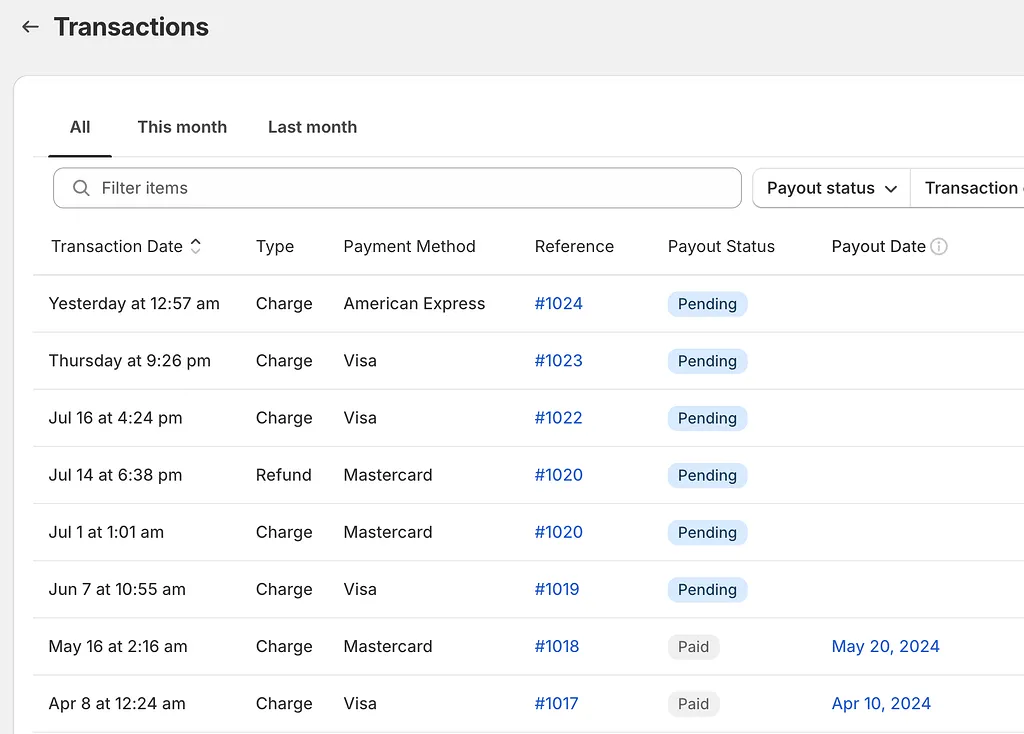Viewport: 1024px width, 734px height.
Task: Click the sort arrows beside Transaction Date
Action: (196, 246)
